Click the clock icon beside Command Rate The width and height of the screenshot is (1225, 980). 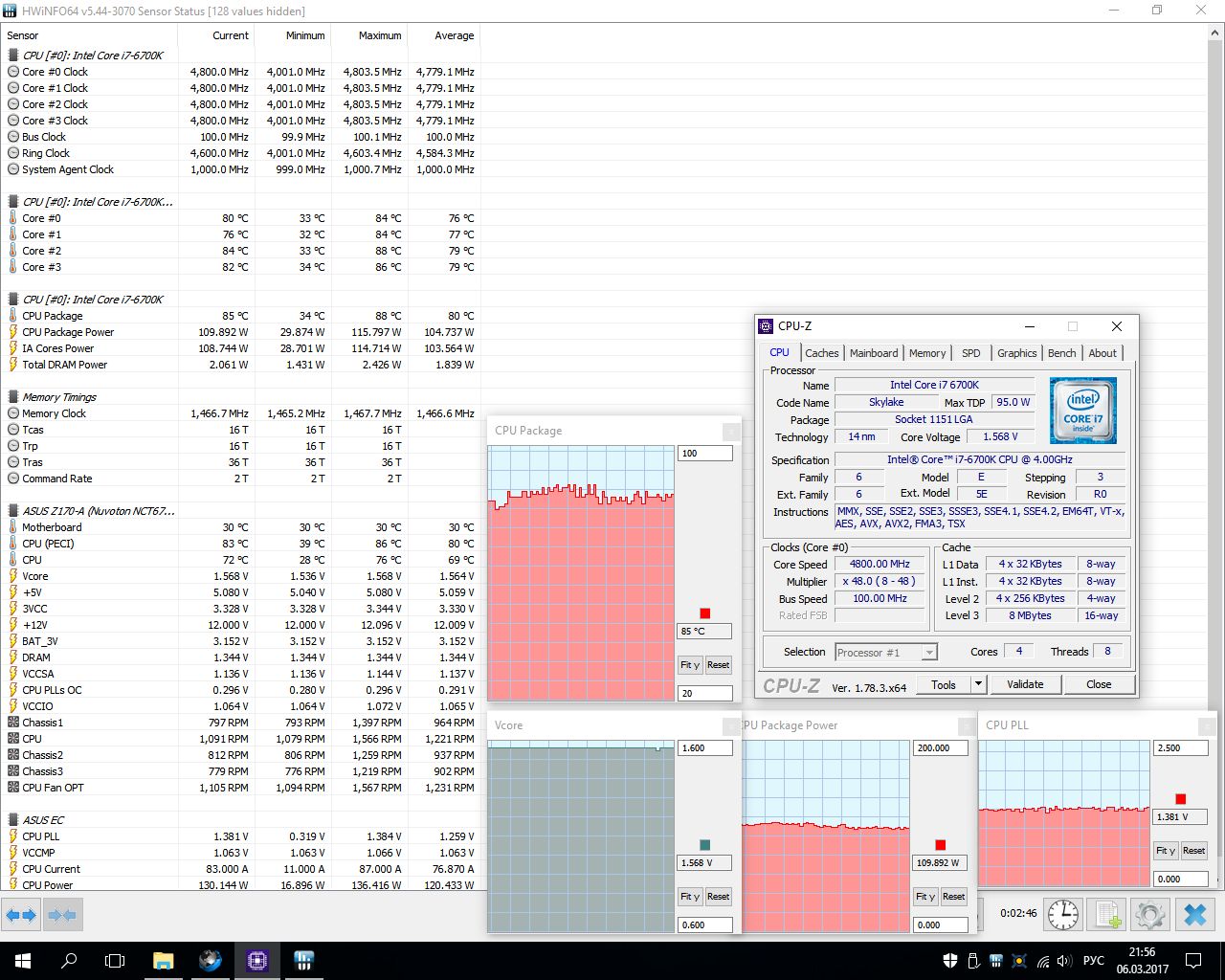point(13,479)
